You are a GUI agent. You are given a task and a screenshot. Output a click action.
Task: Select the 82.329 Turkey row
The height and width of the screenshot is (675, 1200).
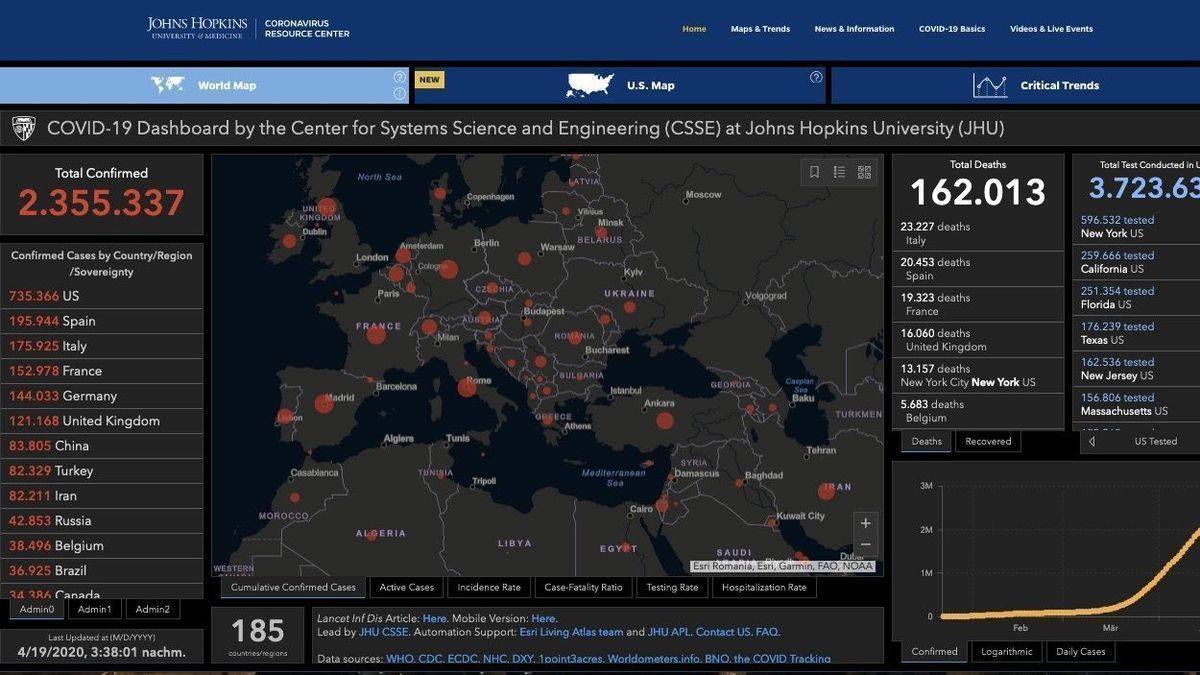(101, 471)
